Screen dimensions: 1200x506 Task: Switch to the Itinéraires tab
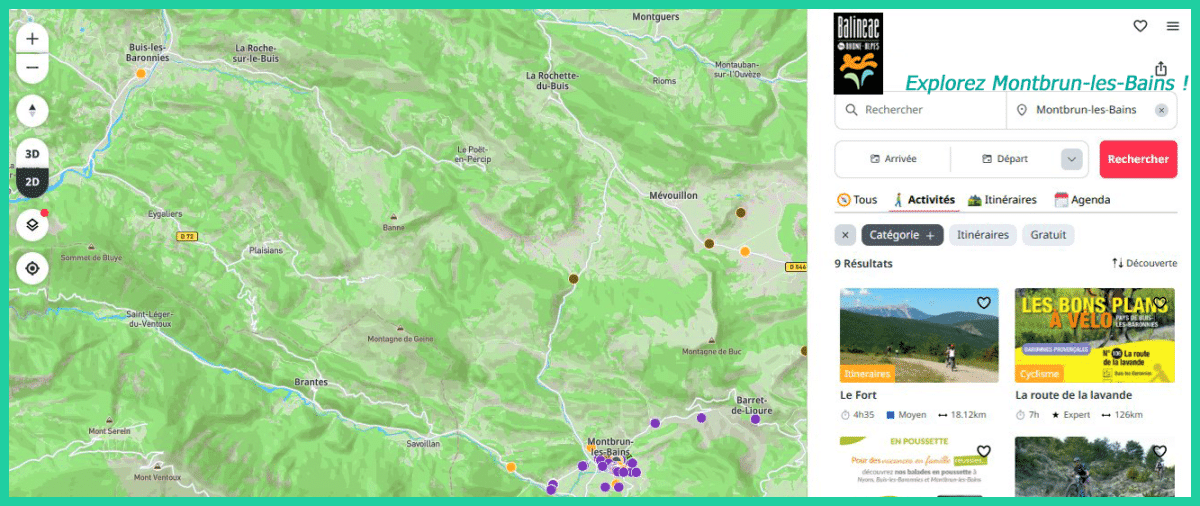pos(1002,200)
